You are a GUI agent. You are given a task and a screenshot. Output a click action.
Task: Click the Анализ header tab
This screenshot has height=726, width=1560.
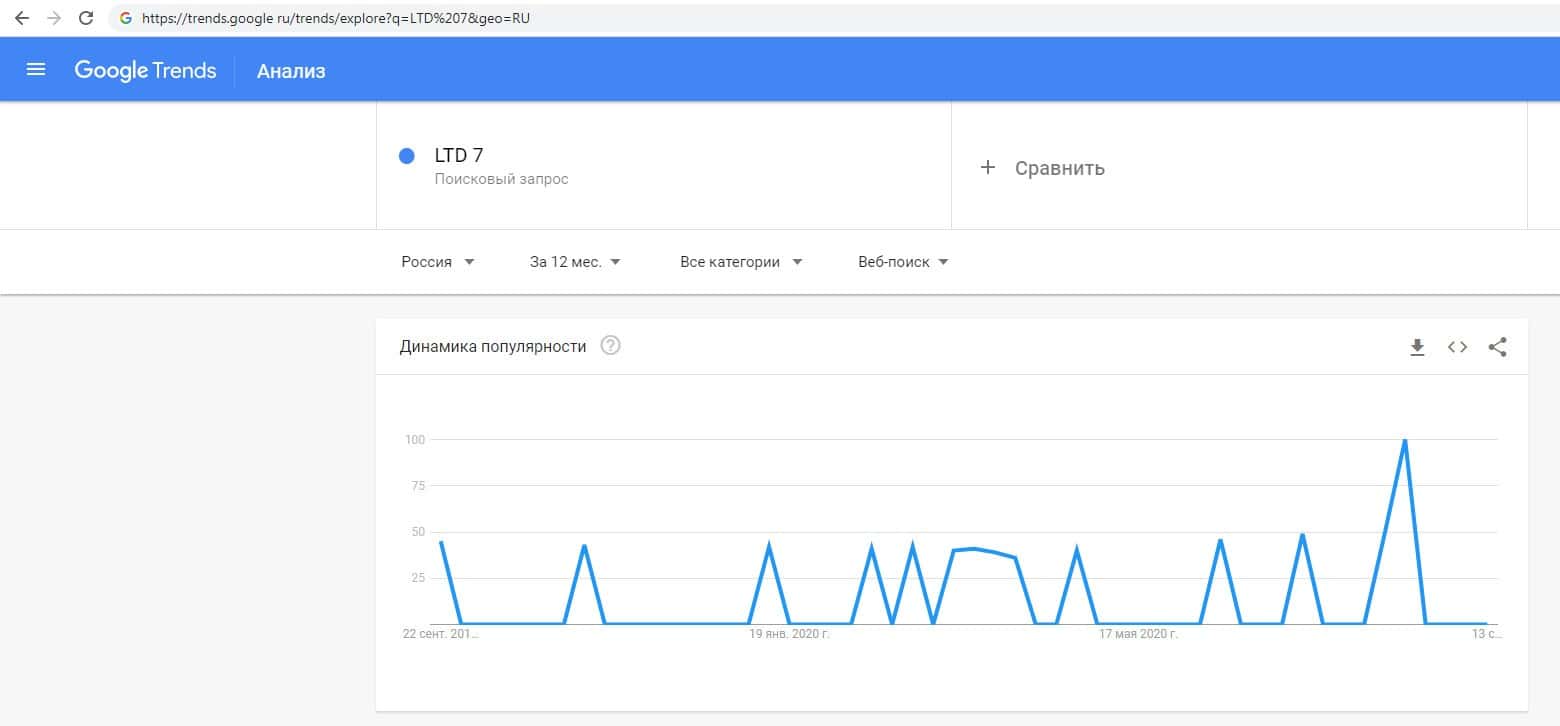point(291,71)
